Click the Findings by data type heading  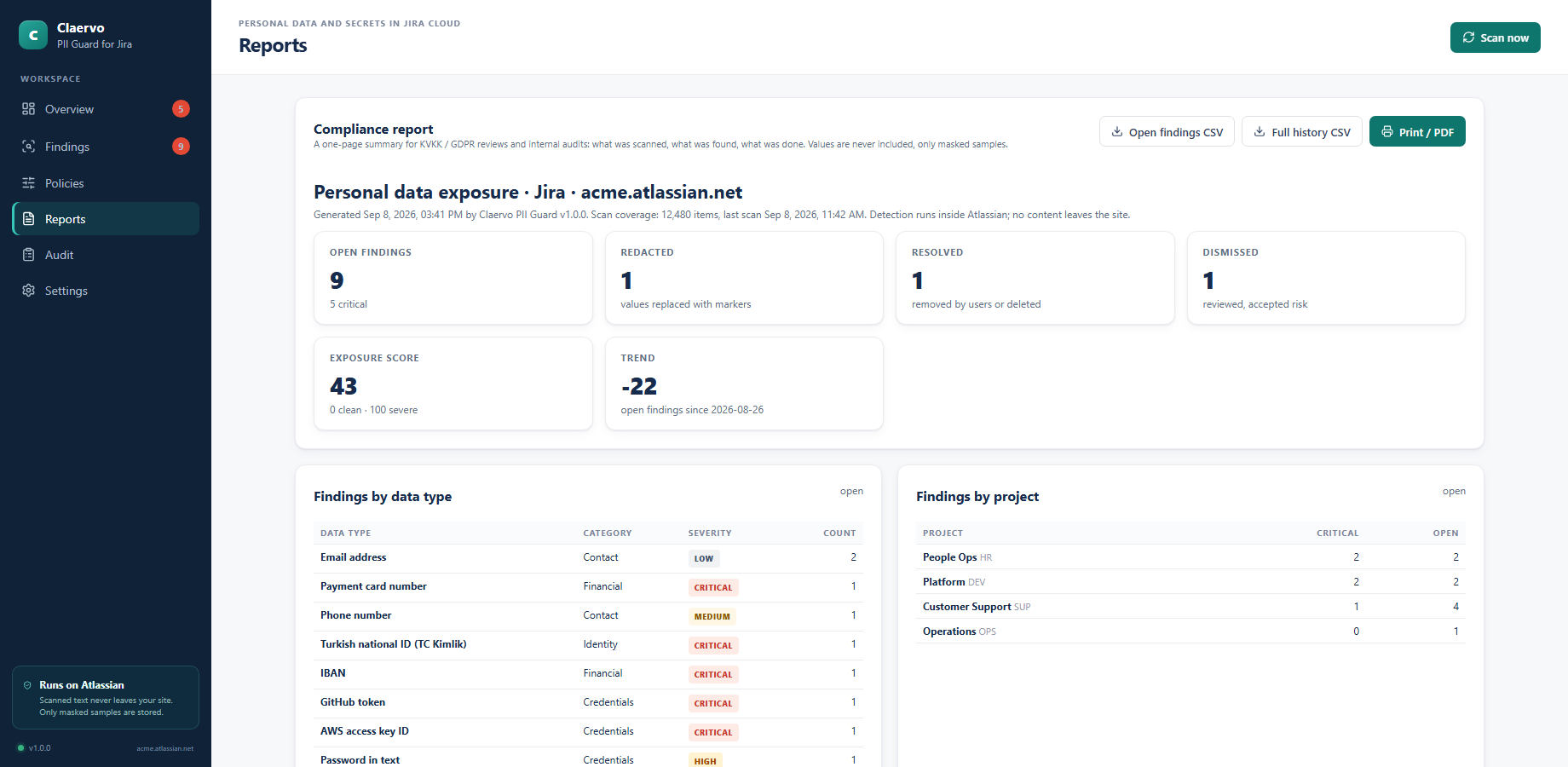pyautogui.click(x=383, y=497)
